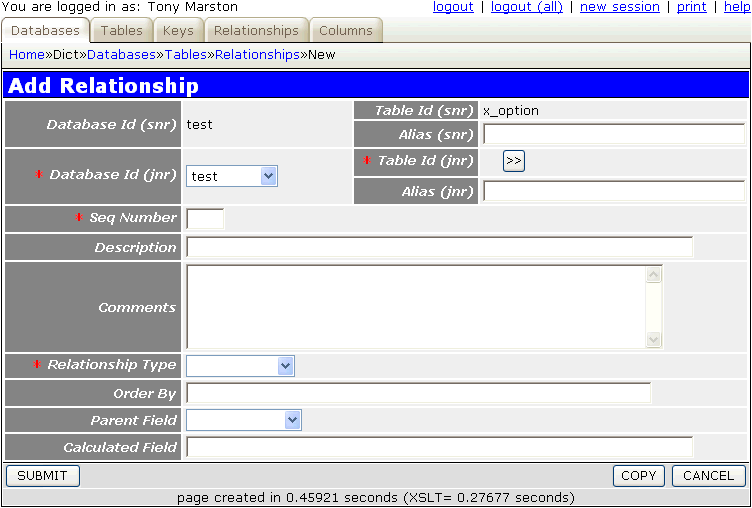This screenshot has height=508, width=752.
Task: Expand the Relationship Type dropdown
Action: tap(240, 366)
